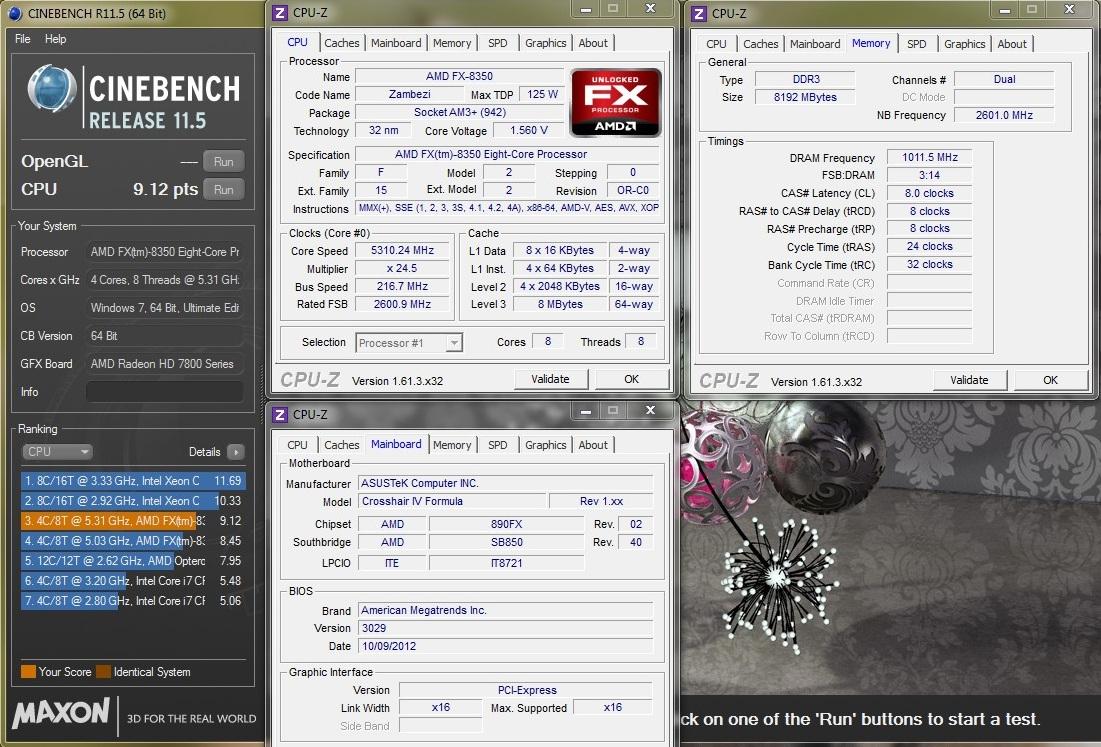Viewport: 1101px width, 747px height.
Task: Click DRAM Frequency value 1011.5 MHz
Action: pos(930,157)
